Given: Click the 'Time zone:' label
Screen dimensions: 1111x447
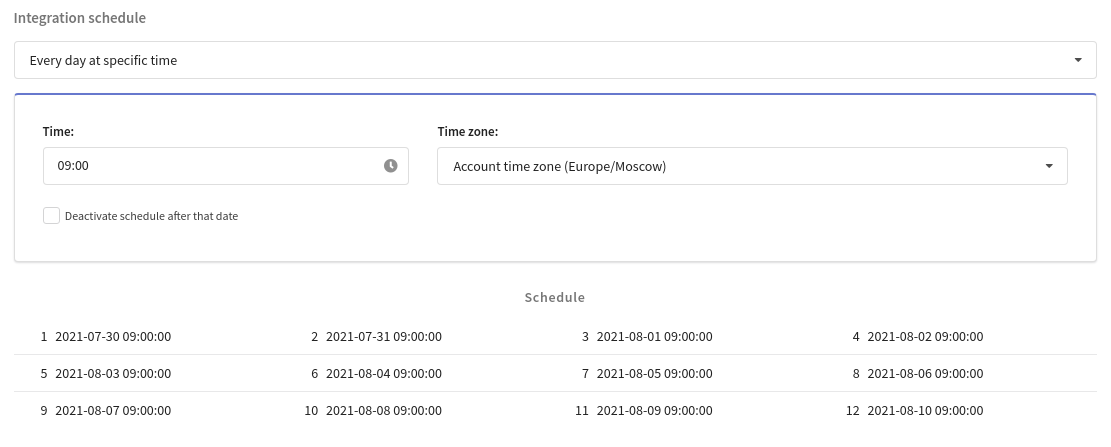Looking at the screenshot, I should (468, 131).
